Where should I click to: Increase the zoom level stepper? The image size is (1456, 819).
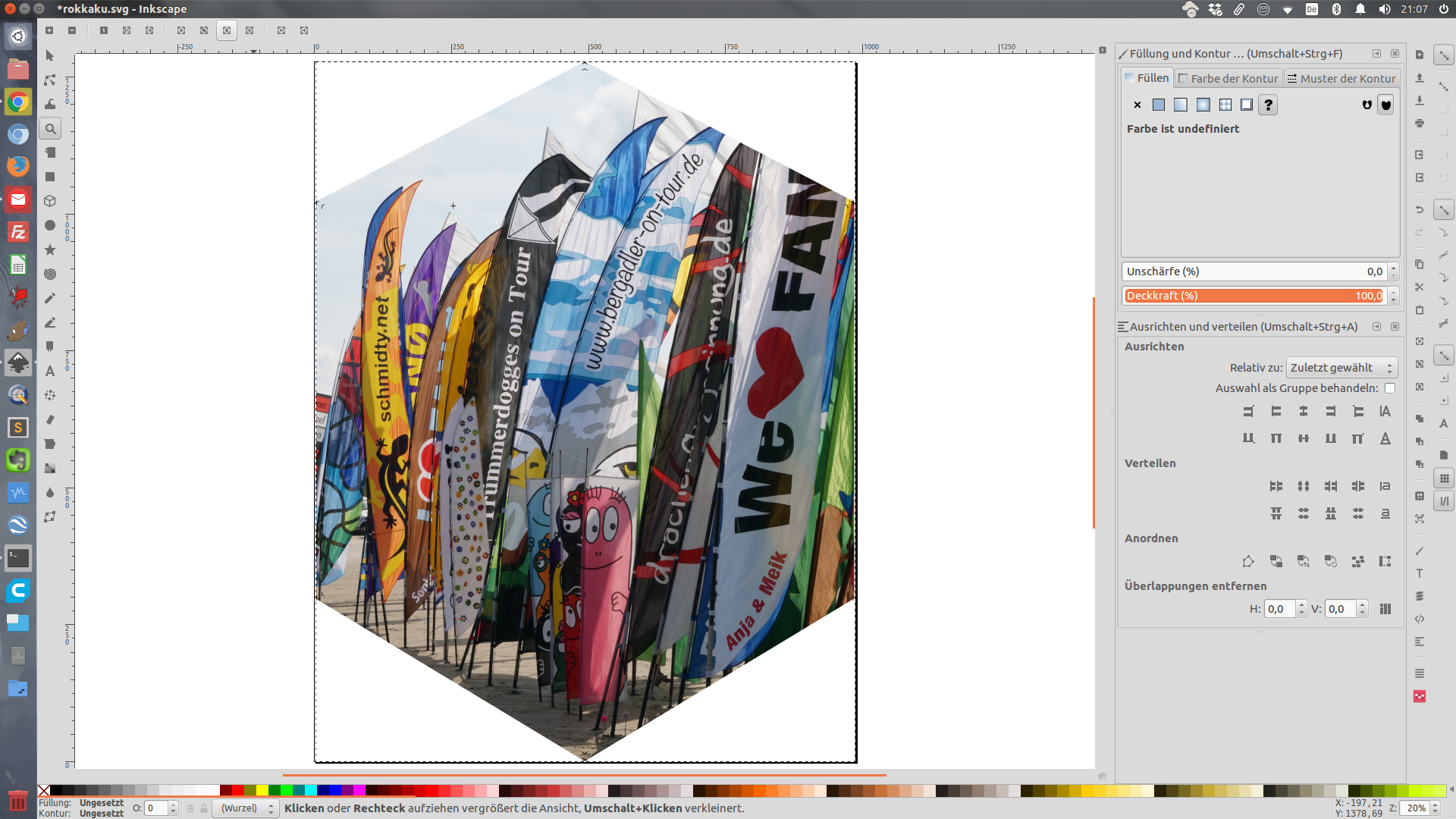coord(1435,805)
